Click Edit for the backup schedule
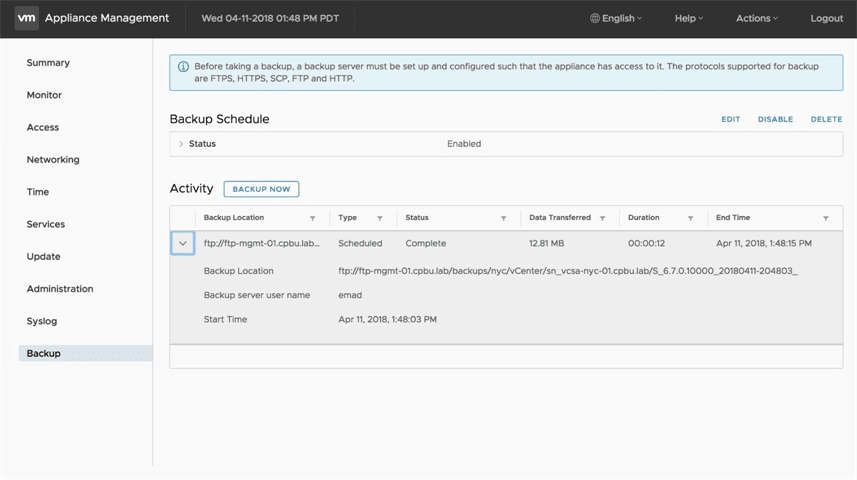The image size is (857, 480). click(730, 119)
